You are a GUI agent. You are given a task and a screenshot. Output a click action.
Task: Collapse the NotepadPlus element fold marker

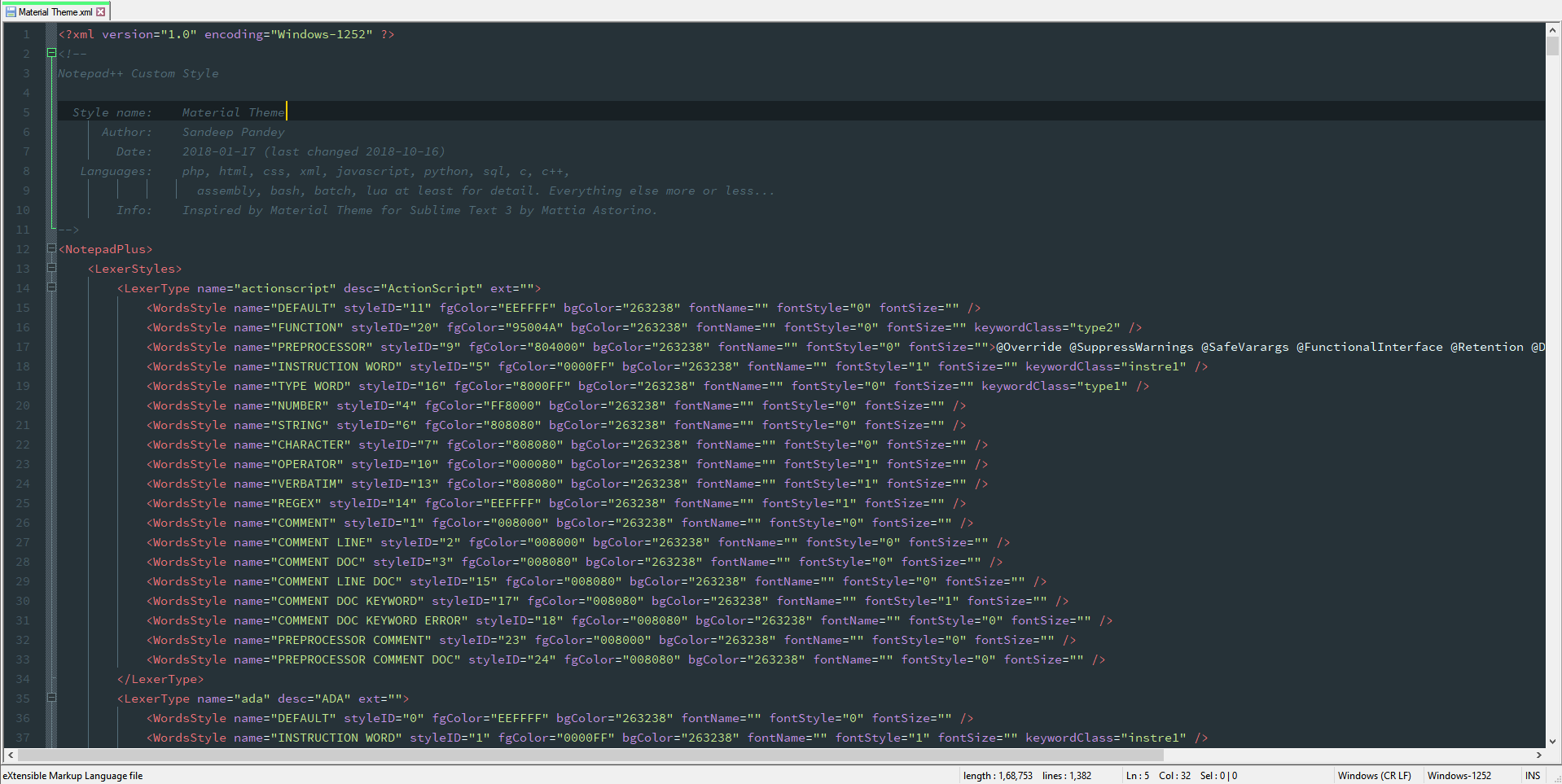click(50, 249)
